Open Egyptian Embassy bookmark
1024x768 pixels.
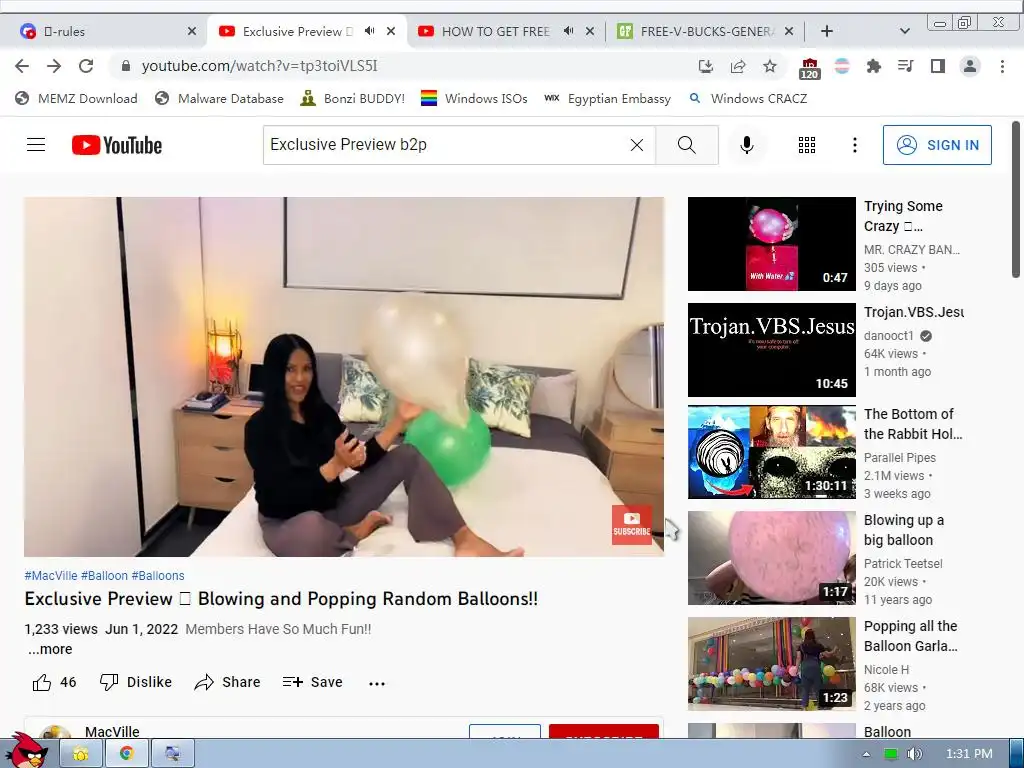pos(607,99)
